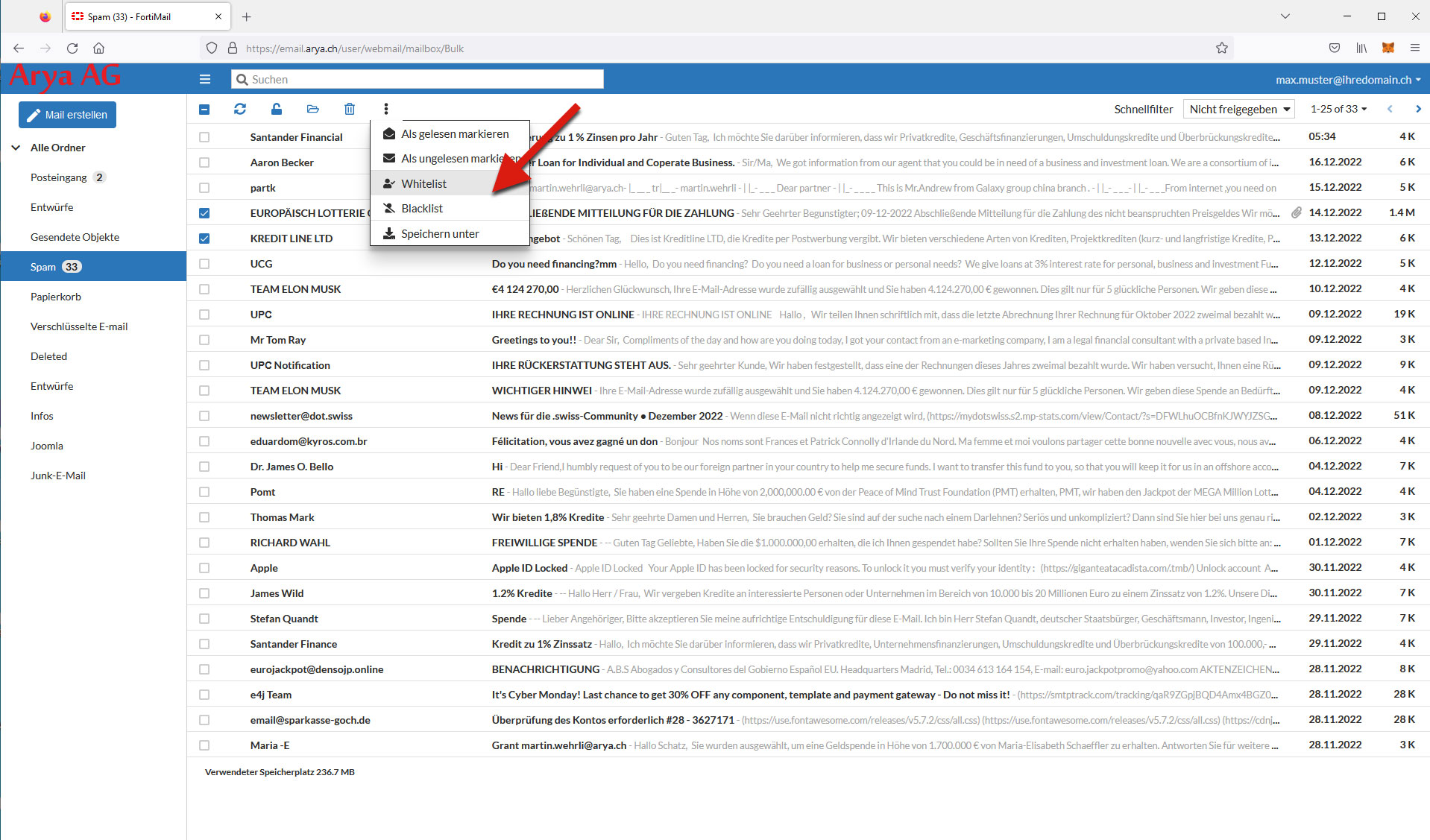Check the Maria -E message checkbox
The width and height of the screenshot is (1430, 840).
[204, 745]
